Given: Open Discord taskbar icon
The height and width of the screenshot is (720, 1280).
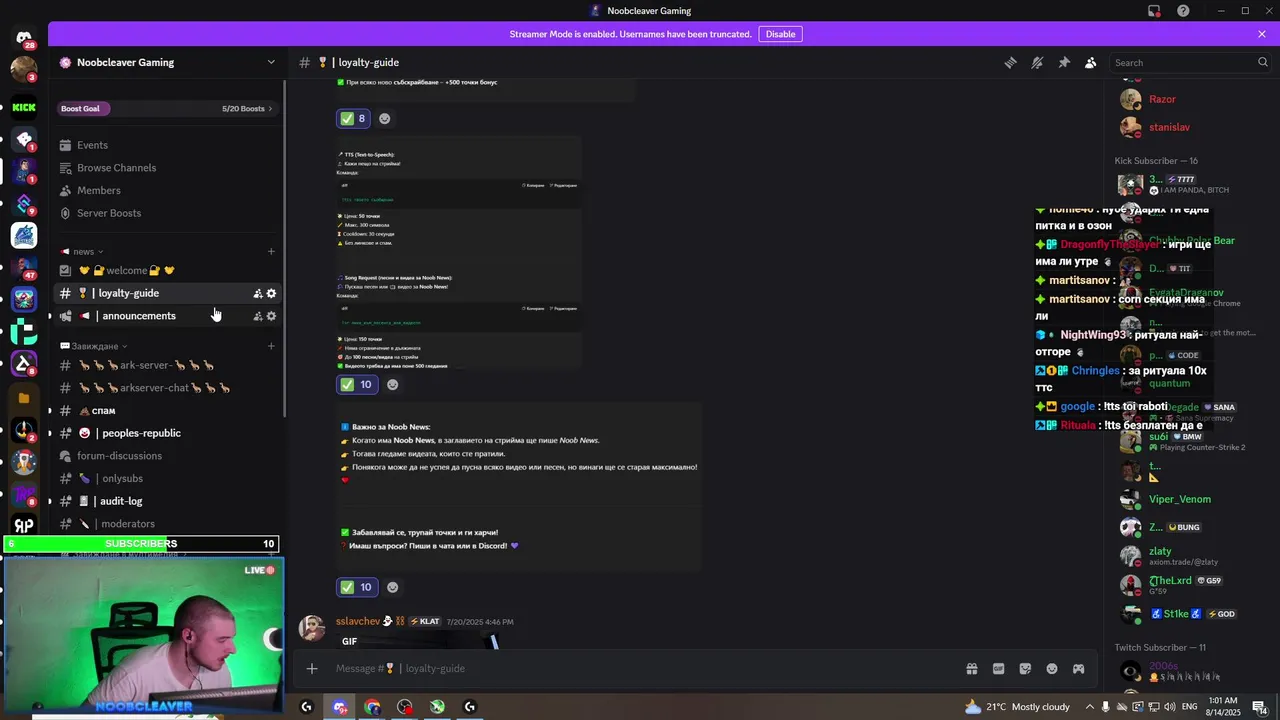Looking at the screenshot, I should tap(340, 707).
